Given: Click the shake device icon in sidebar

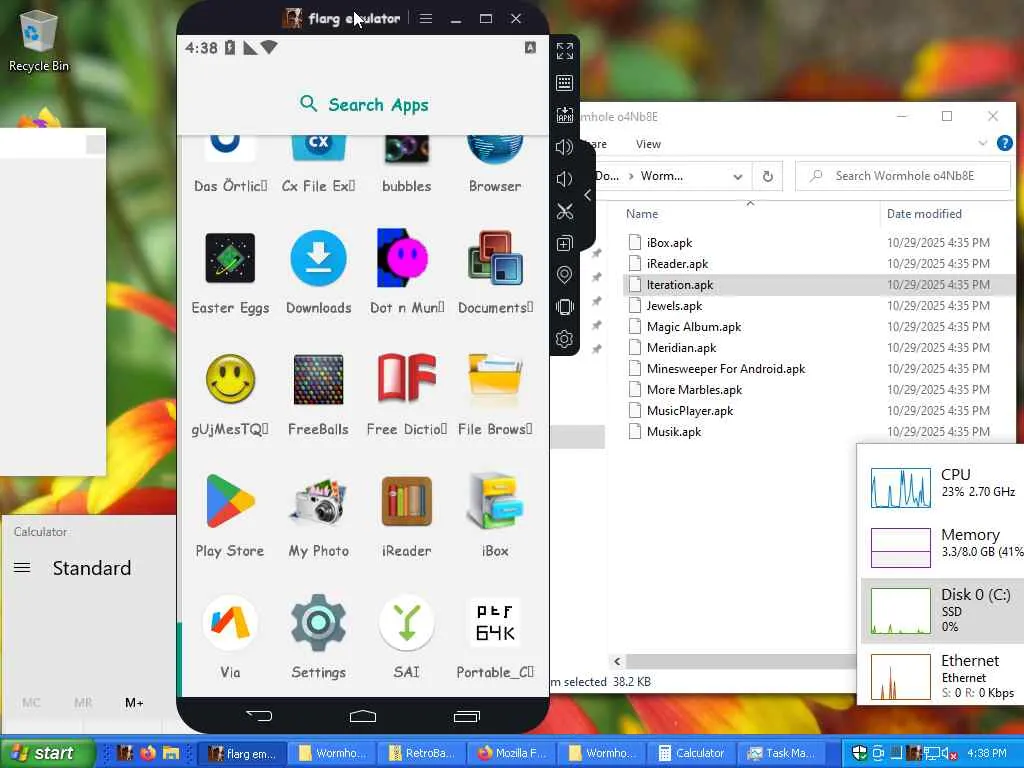Looking at the screenshot, I should [565, 307].
